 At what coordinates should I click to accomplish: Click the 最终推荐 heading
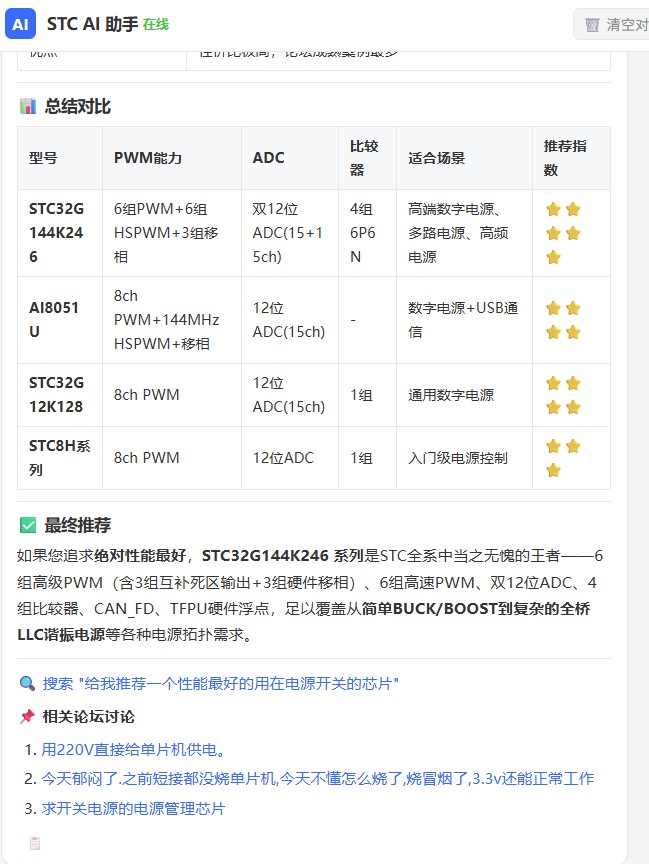click(78, 525)
